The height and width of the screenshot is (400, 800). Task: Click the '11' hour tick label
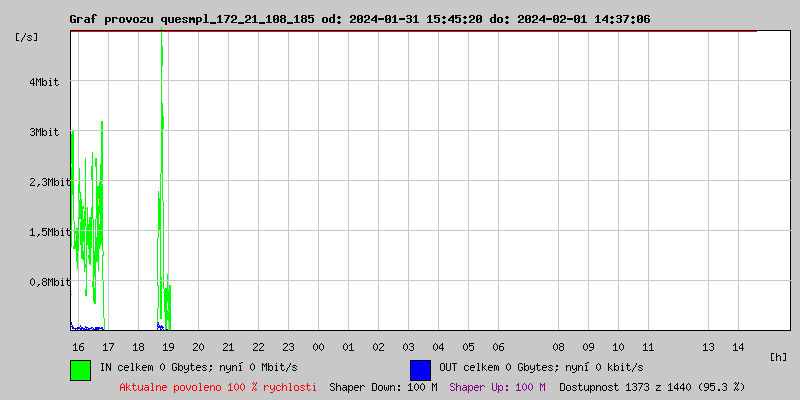648,347
